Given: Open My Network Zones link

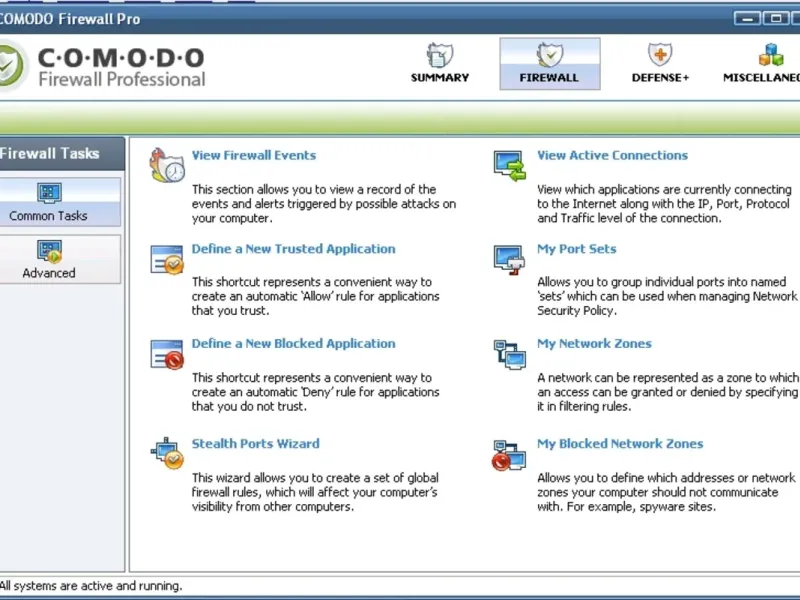Looking at the screenshot, I should pyautogui.click(x=594, y=344).
